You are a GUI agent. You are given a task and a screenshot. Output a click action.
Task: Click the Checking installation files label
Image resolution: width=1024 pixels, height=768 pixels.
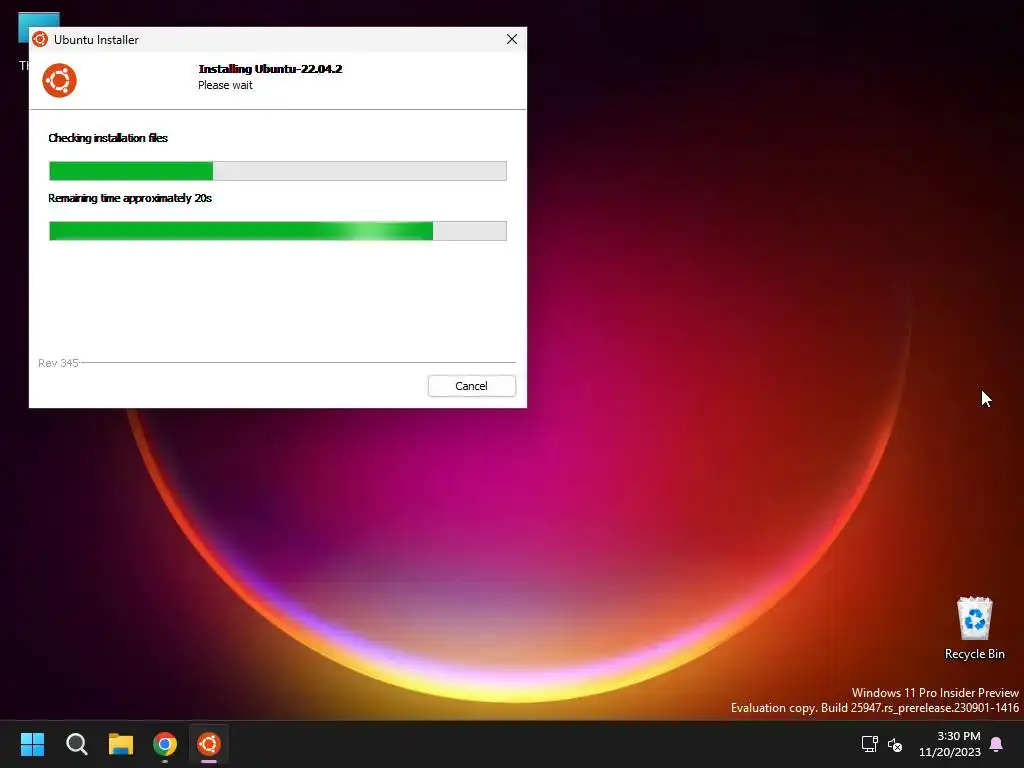click(x=108, y=138)
